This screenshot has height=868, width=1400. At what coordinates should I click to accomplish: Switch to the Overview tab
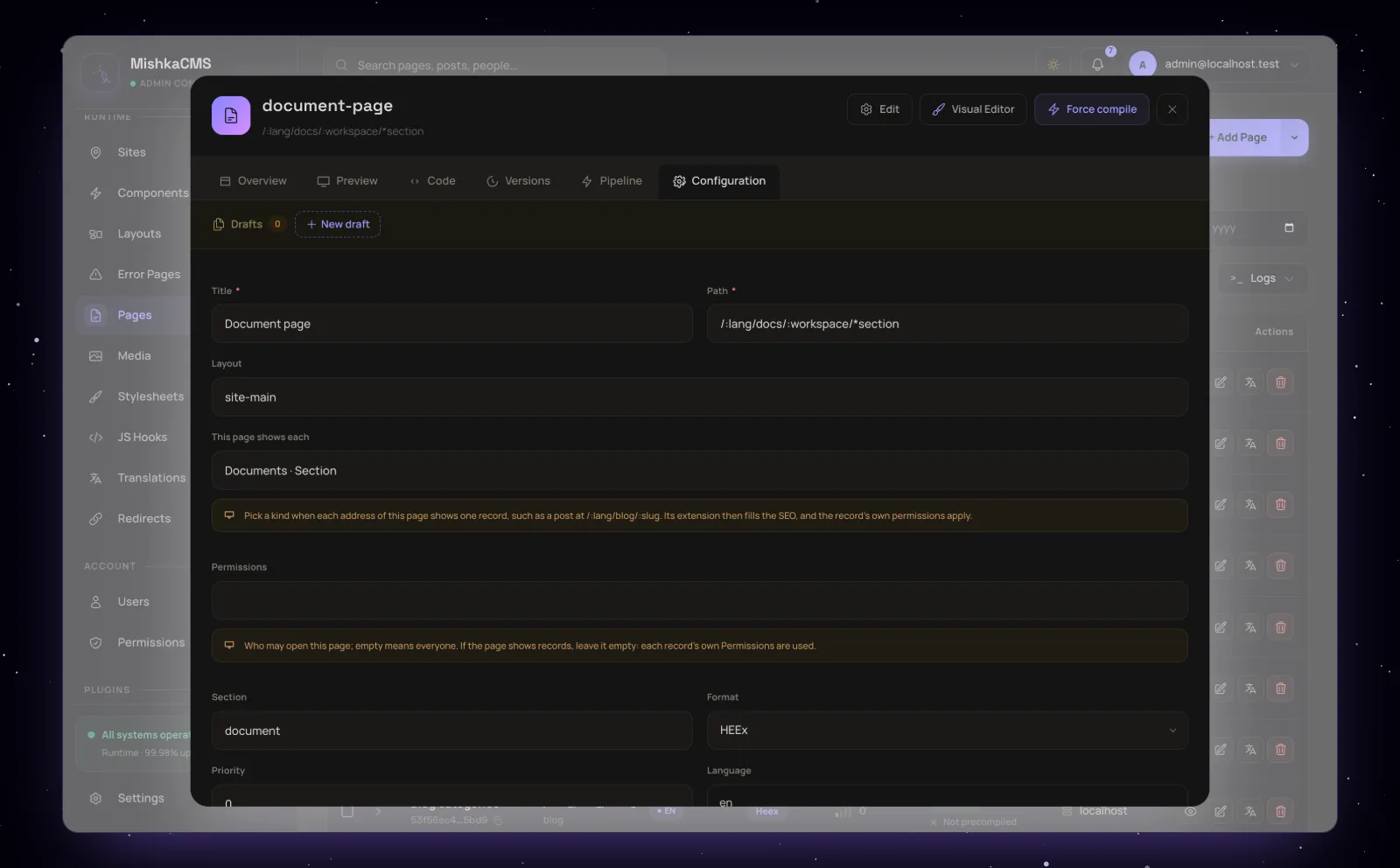tap(253, 181)
